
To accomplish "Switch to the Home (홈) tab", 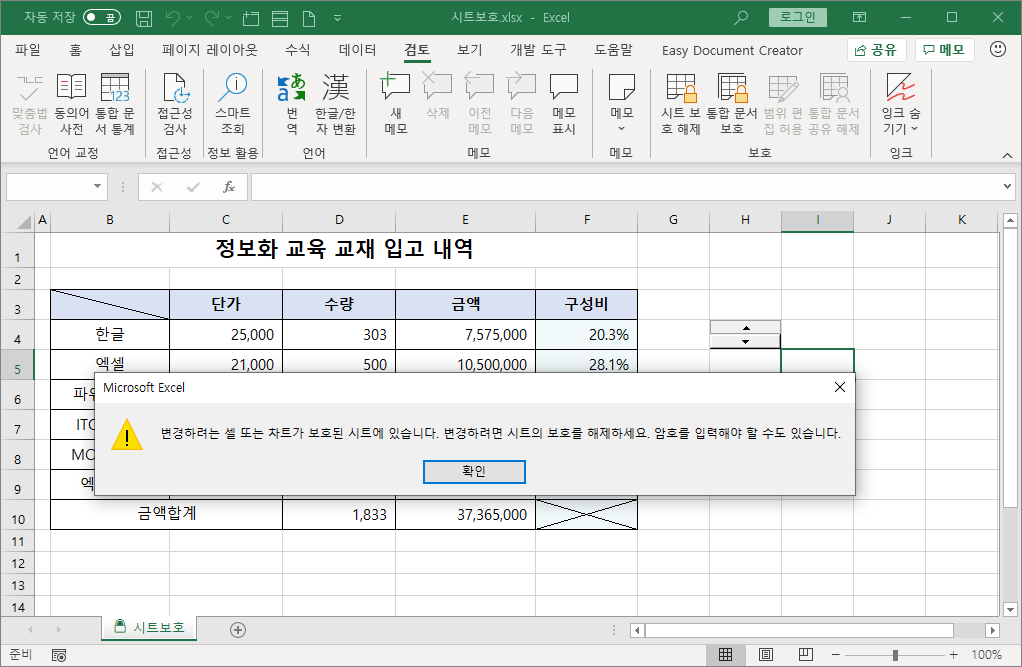I will [75, 50].
